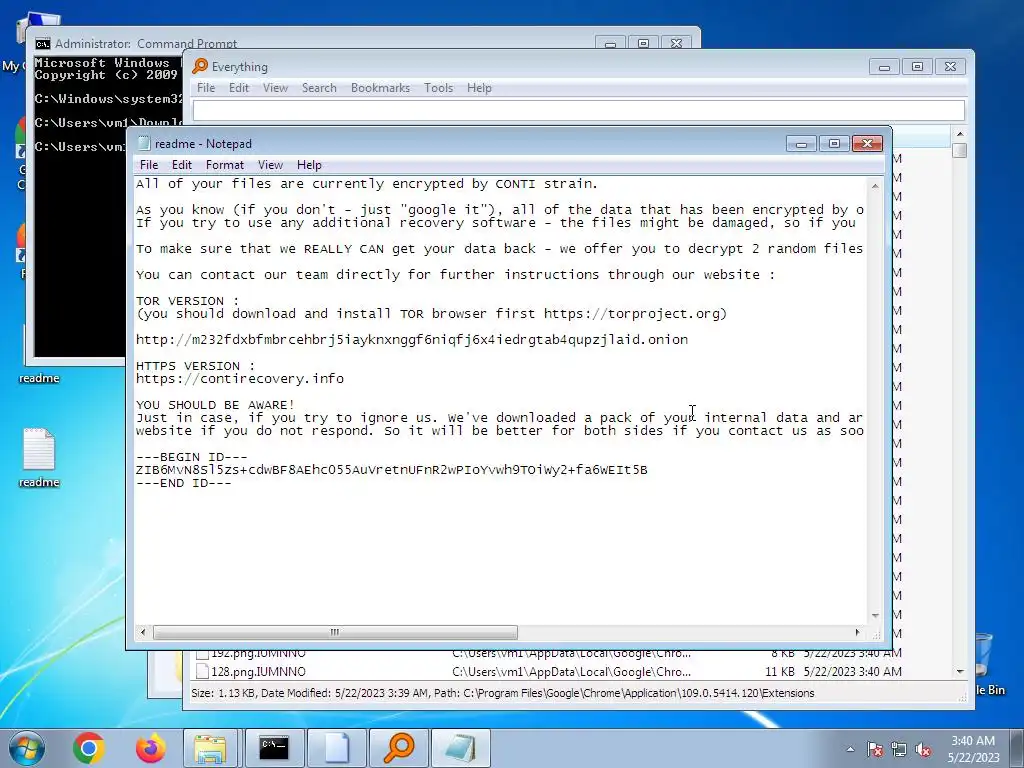The width and height of the screenshot is (1024, 768).
Task: Open the Everything window's Help menu
Action: [x=479, y=88]
